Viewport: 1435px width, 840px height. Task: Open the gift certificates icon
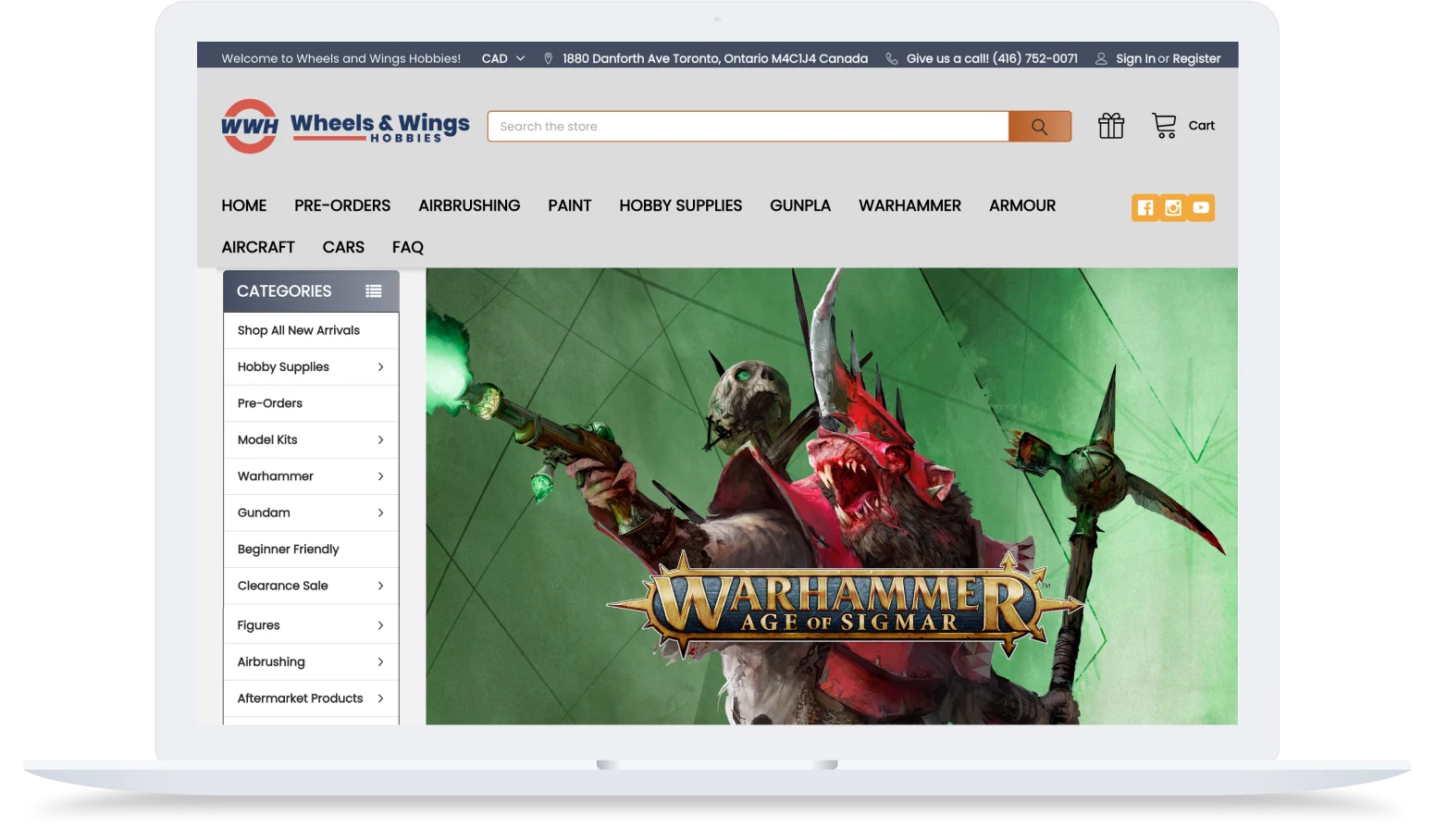tap(1111, 126)
